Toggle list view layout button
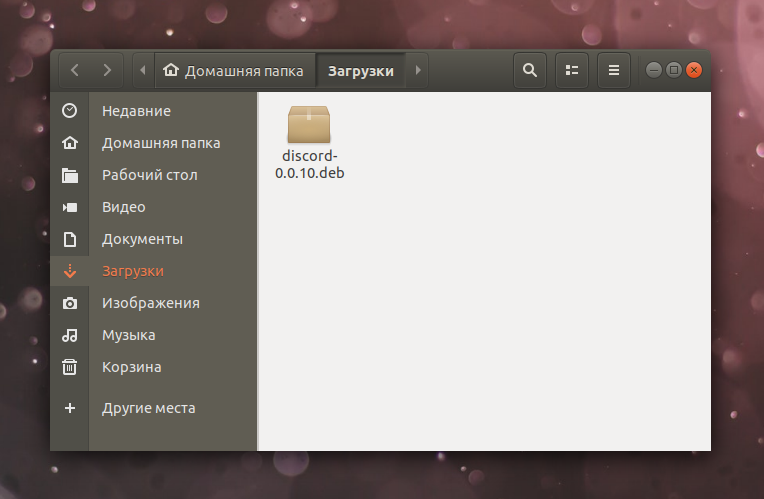Image resolution: width=764 pixels, height=499 pixels. click(x=572, y=70)
